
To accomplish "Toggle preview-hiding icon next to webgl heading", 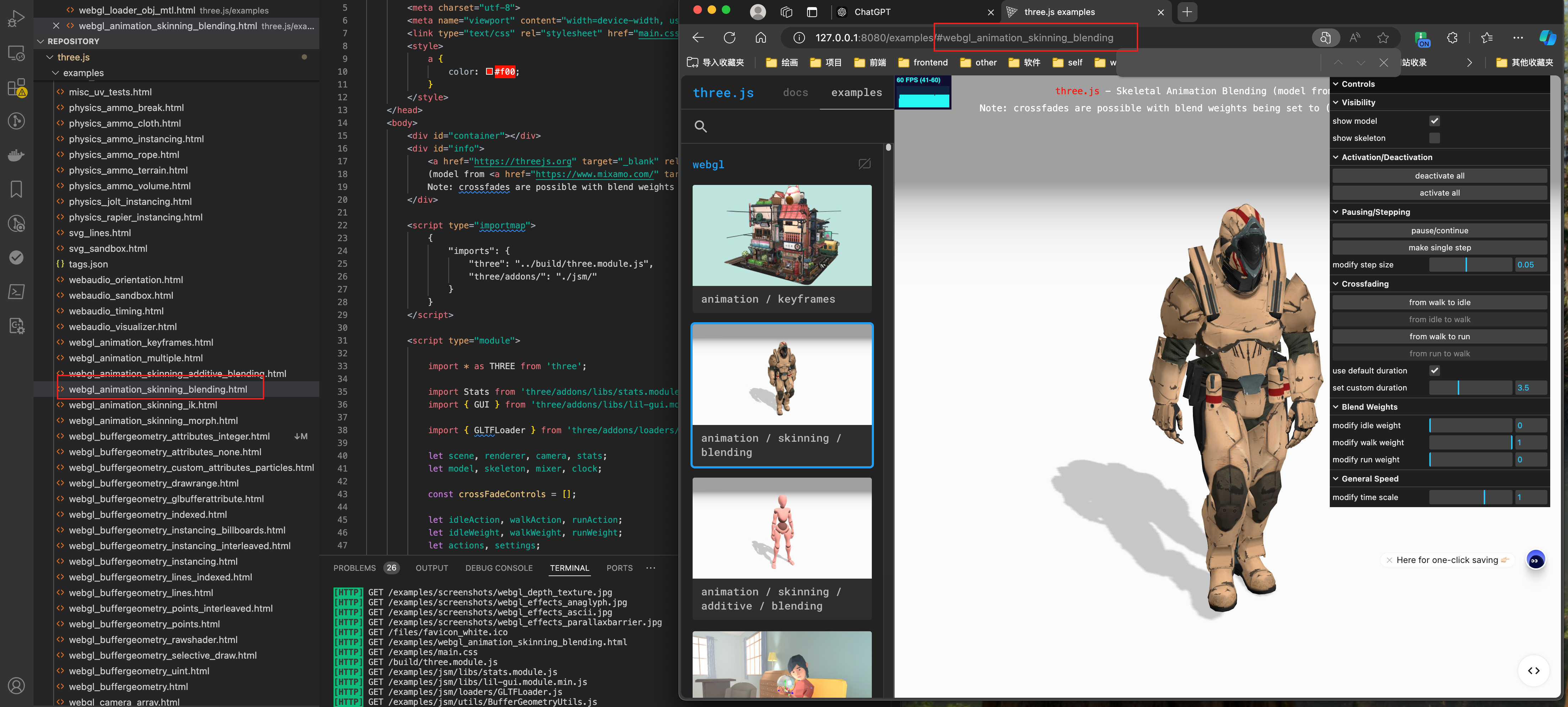I will click(x=864, y=164).
